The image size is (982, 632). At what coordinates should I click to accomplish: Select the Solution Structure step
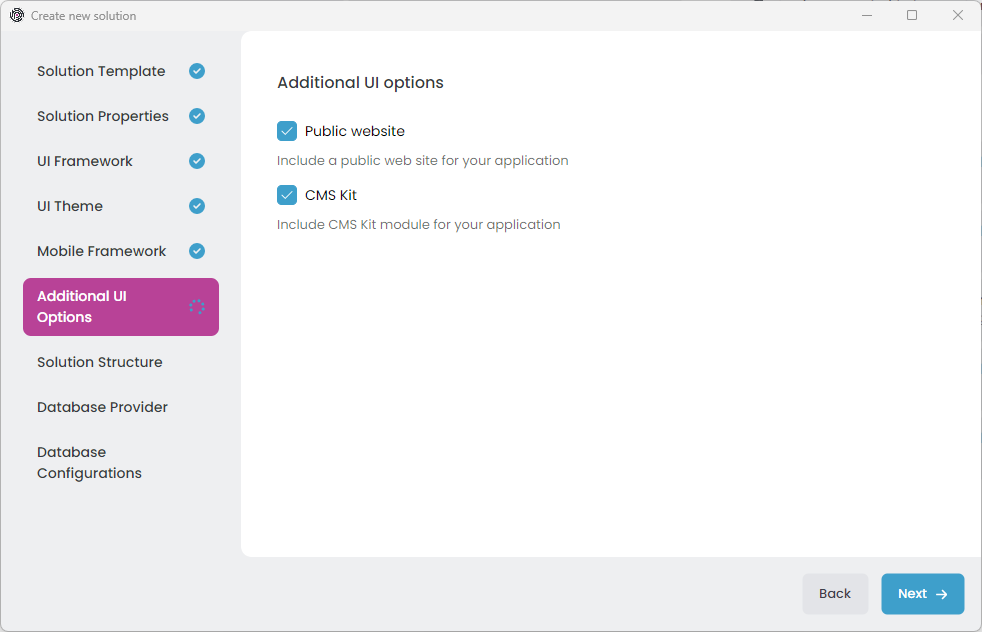point(100,362)
